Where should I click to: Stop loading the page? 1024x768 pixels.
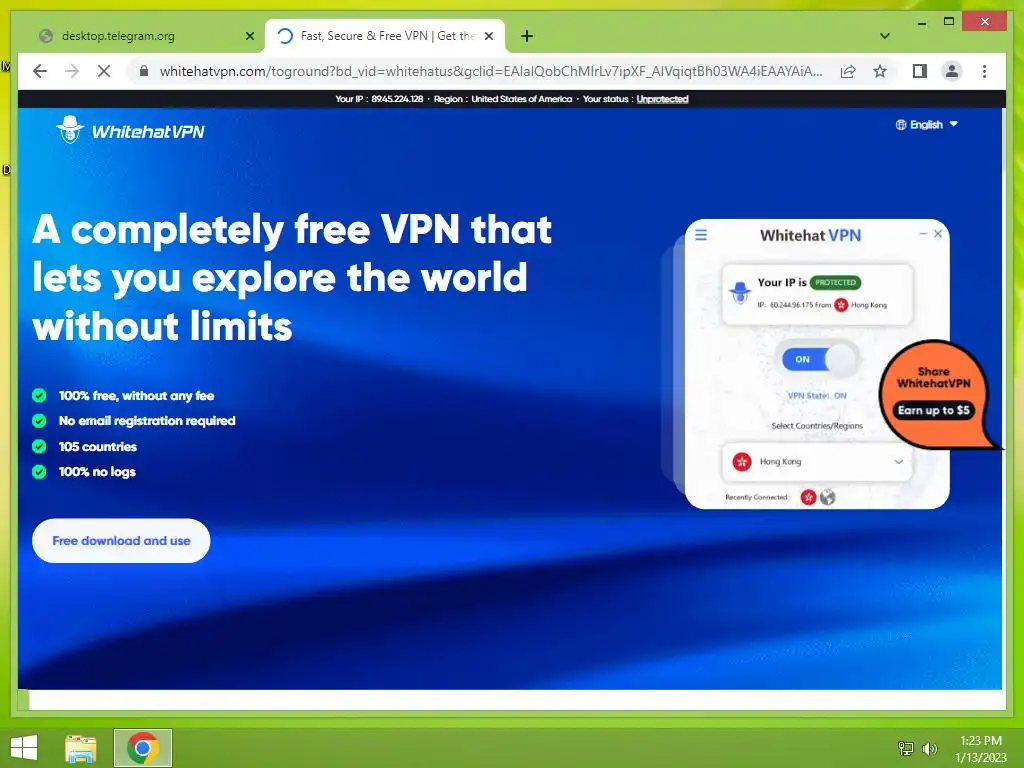(x=104, y=71)
